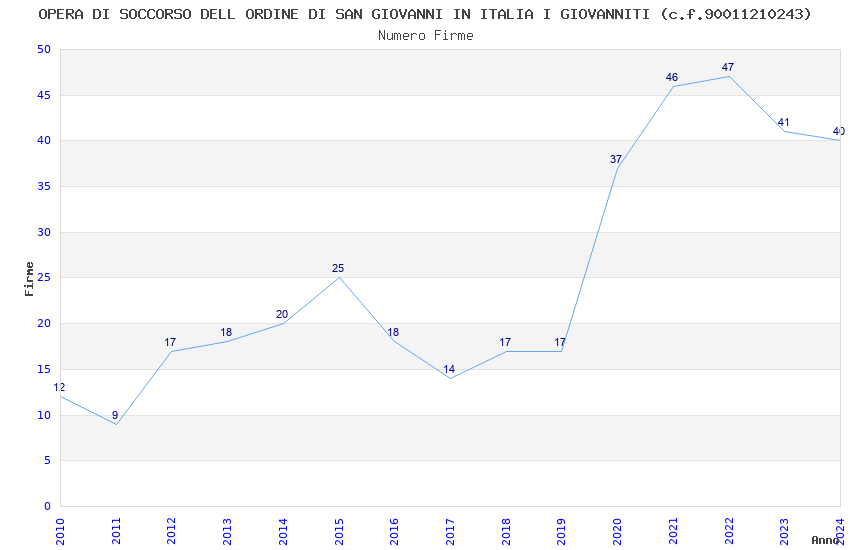Click the data label 14 for year 2017

pyautogui.click(x=449, y=369)
